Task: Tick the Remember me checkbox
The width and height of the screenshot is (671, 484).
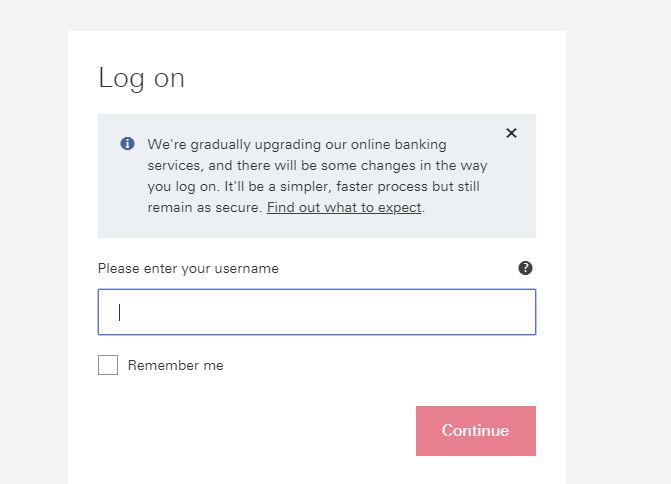Action: pos(108,365)
